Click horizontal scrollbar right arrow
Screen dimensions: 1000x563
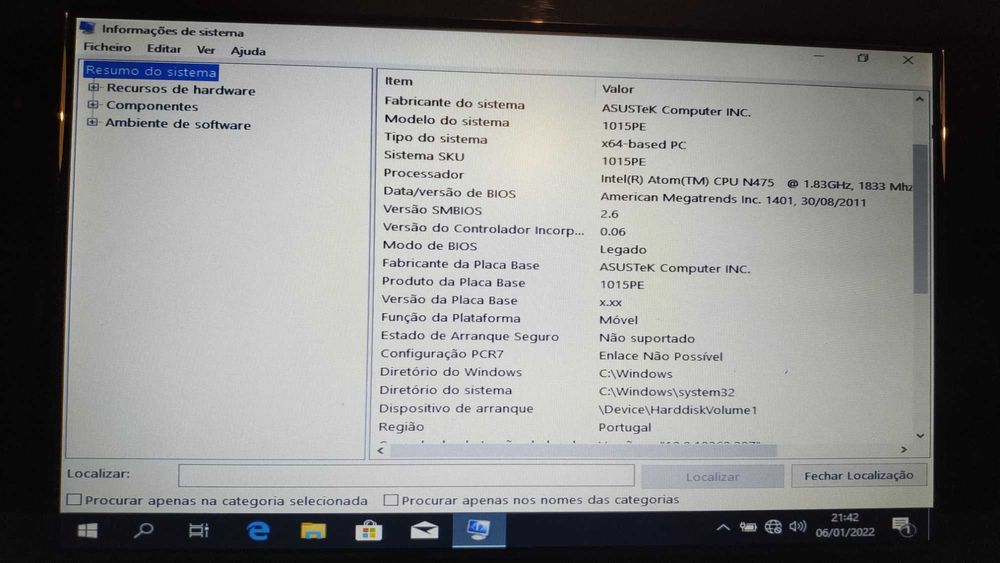904,450
